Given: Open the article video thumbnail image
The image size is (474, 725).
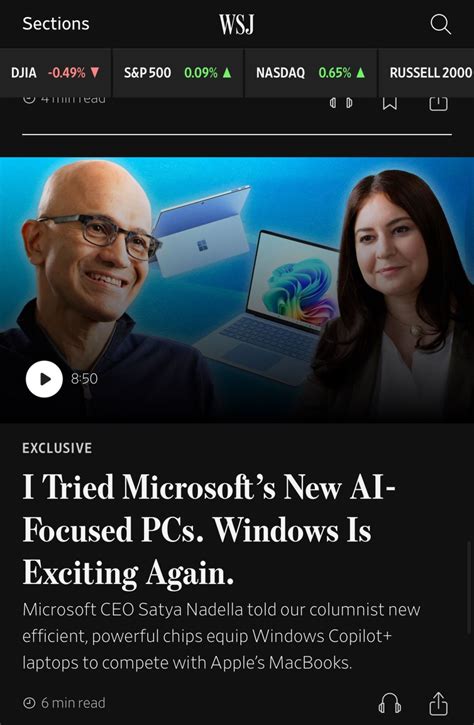Looking at the screenshot, I should coord(237,290).
